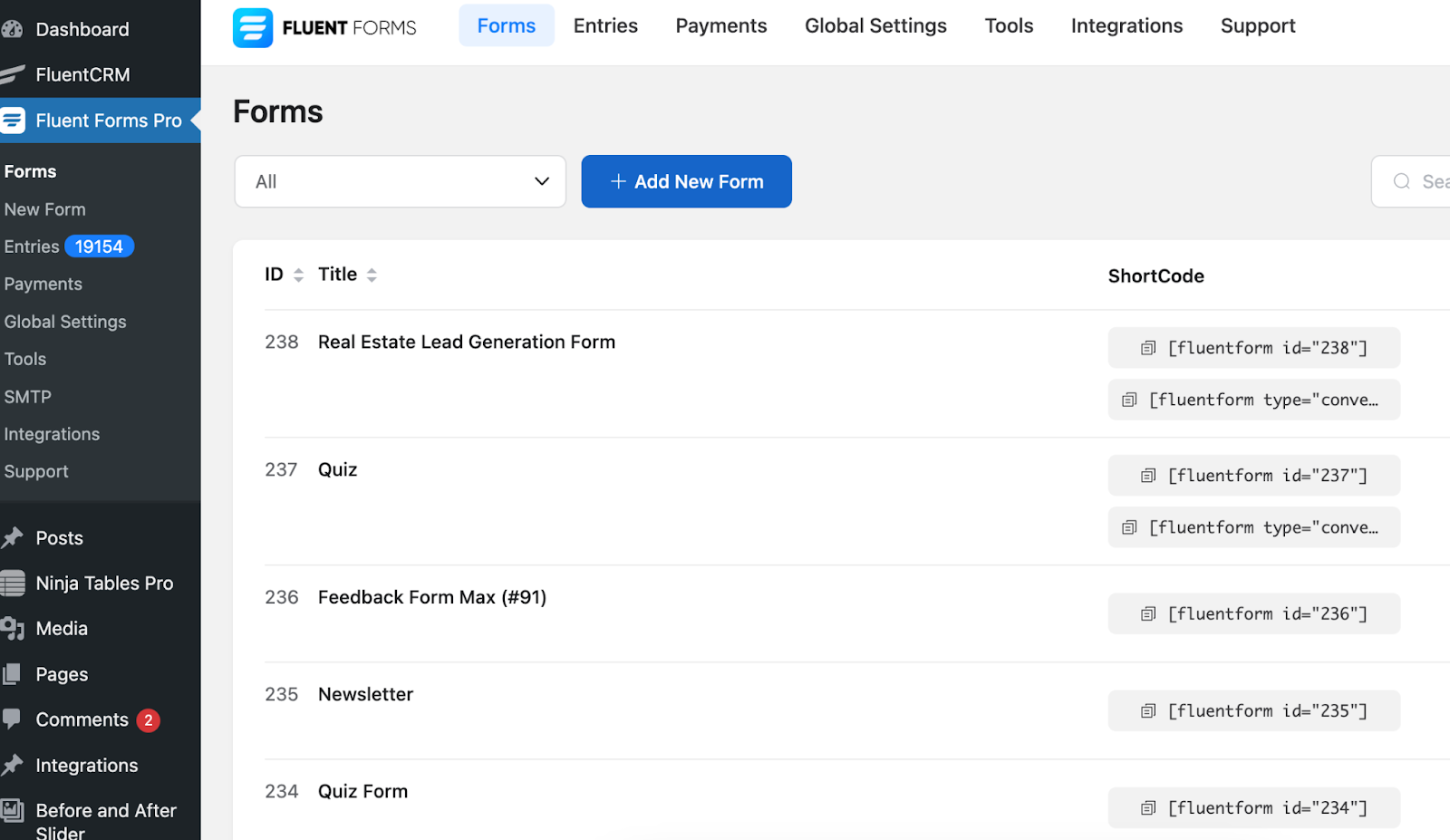Copy shortcode icon for fluentform id 237
This screenshot has width=1450, height=840.
1148,476
